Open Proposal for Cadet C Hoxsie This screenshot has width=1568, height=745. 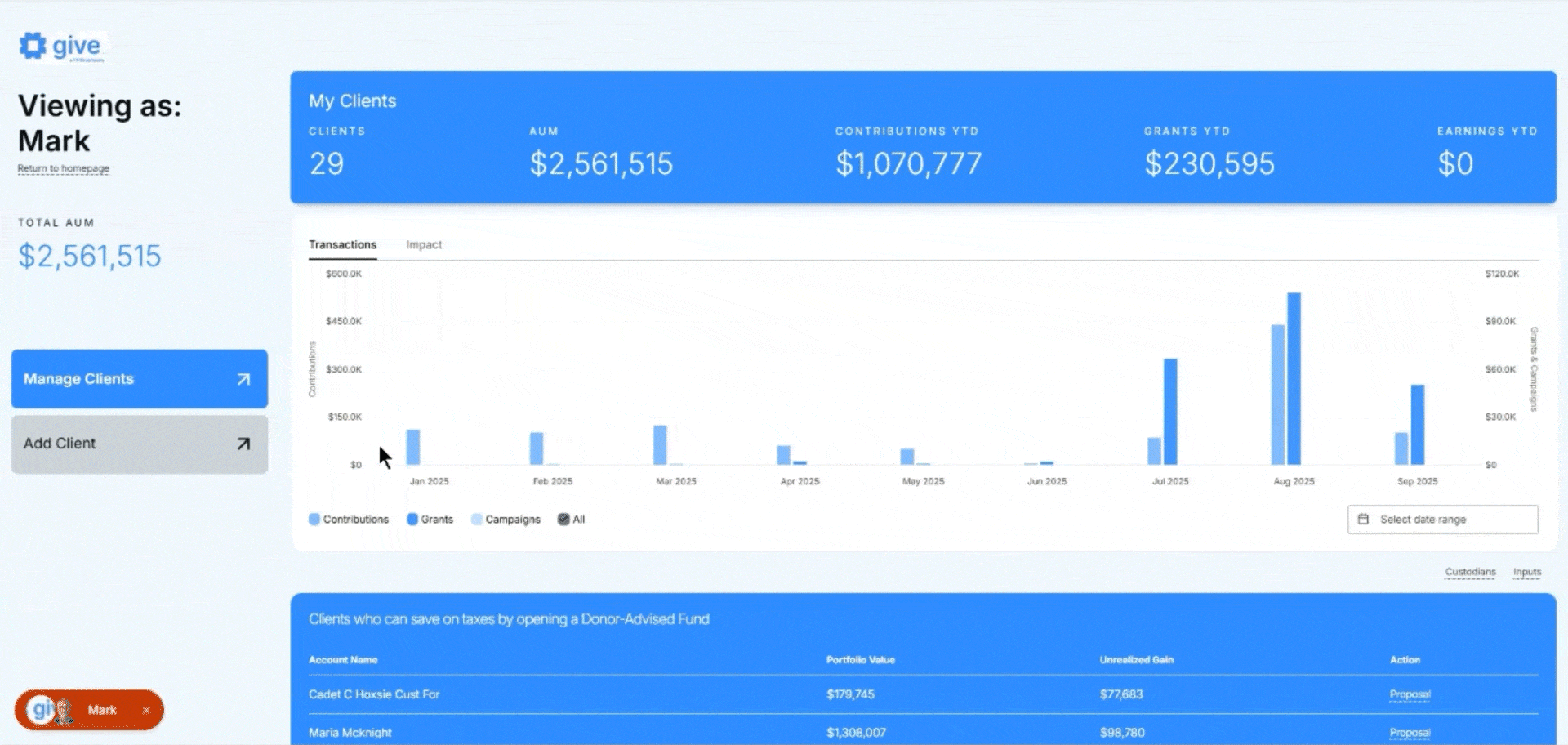(1410, 694)
